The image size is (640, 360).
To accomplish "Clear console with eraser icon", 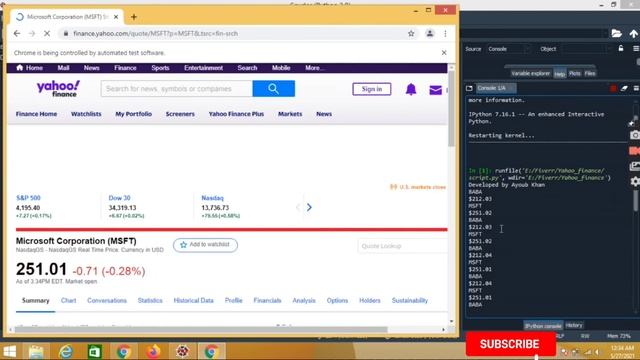I will tap(624, 88).
